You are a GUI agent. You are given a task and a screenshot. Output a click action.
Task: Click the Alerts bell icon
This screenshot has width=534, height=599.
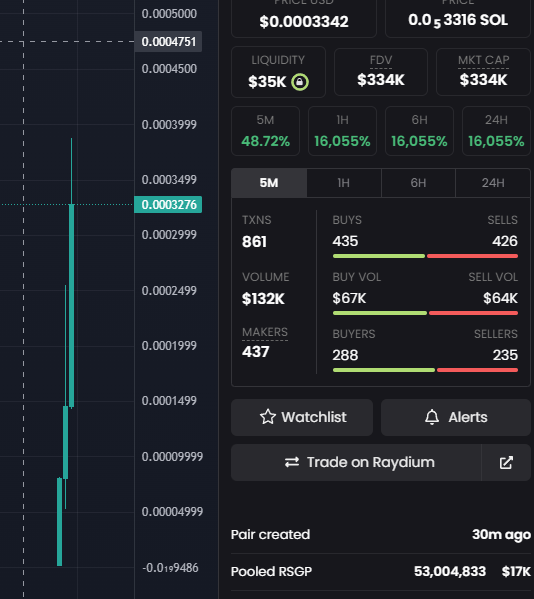click(x=432, y=417)
